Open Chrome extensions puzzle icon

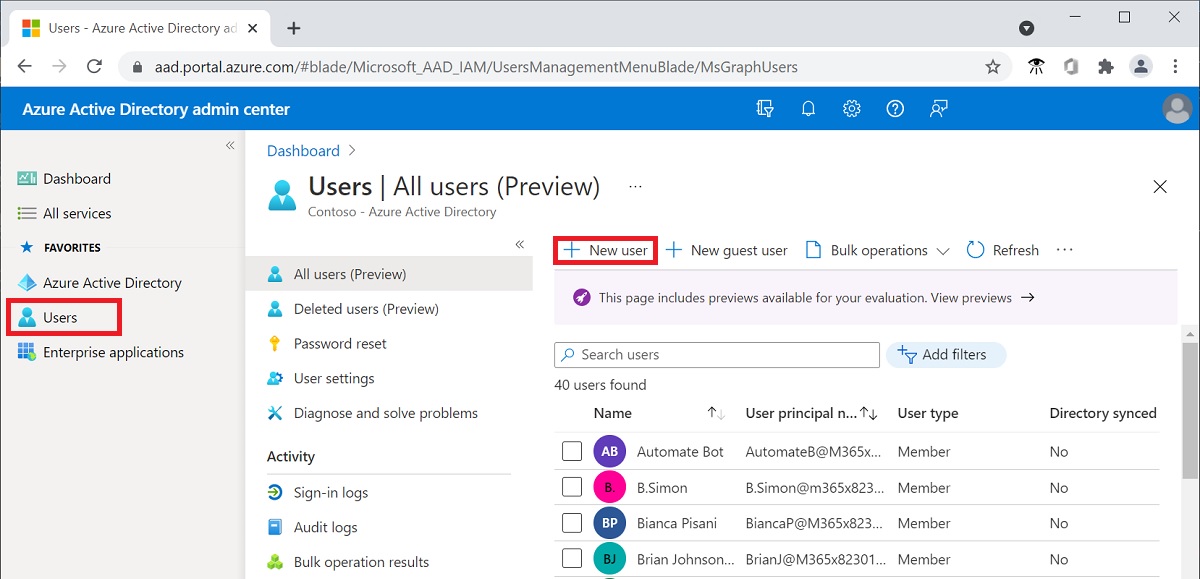pos(1105,67)
